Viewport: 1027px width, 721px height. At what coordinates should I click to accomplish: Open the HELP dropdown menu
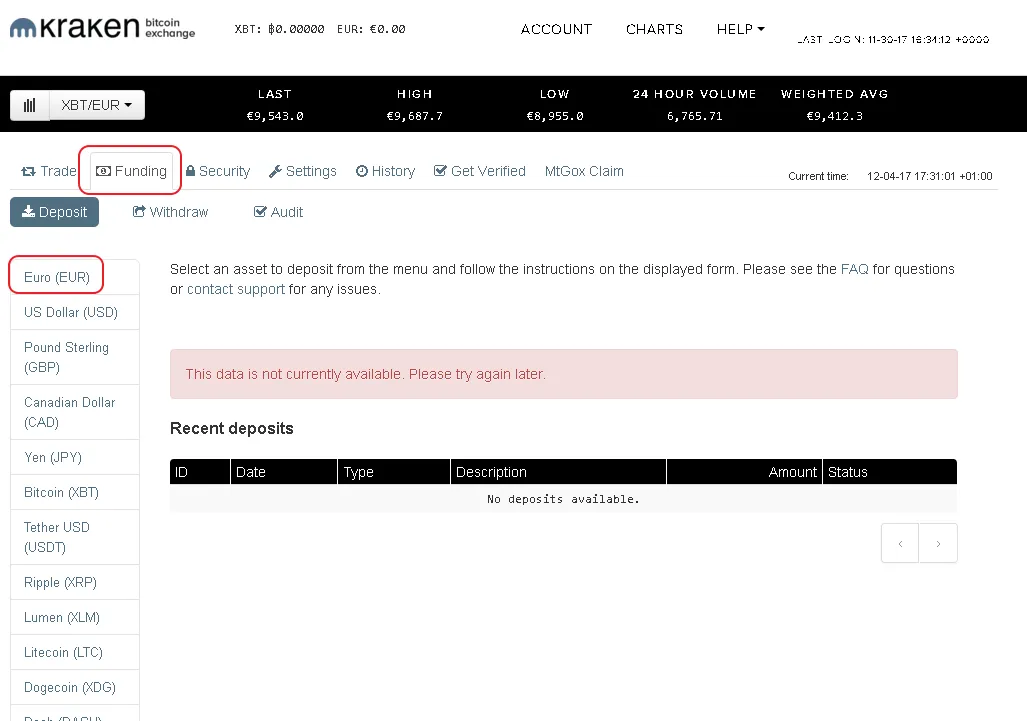pyautogui.click(x=740, y=29)
